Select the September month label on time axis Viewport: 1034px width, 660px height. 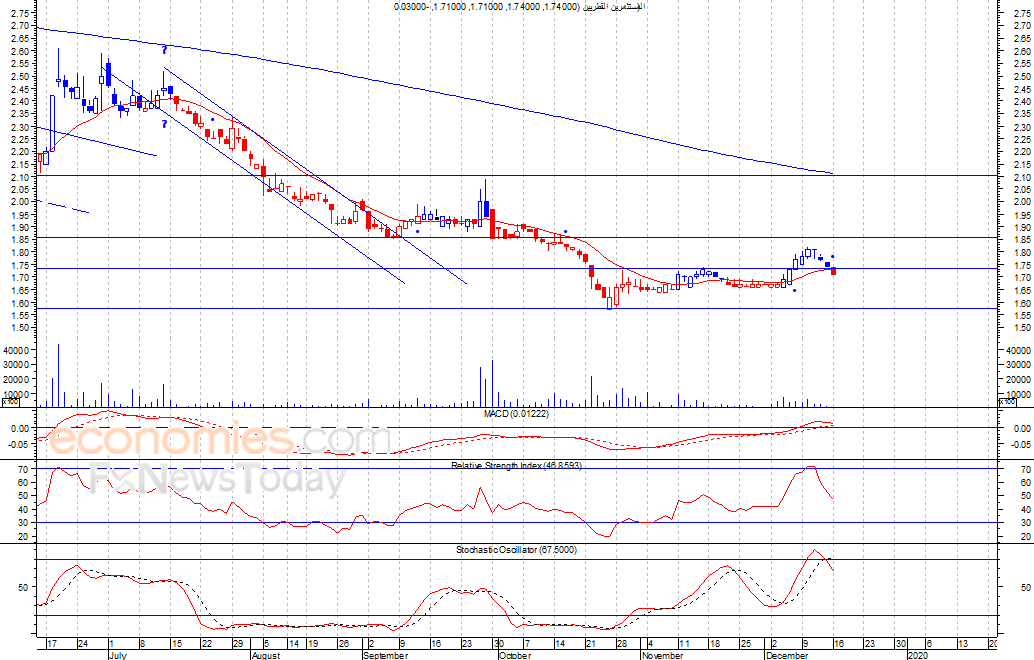[385, 655]
